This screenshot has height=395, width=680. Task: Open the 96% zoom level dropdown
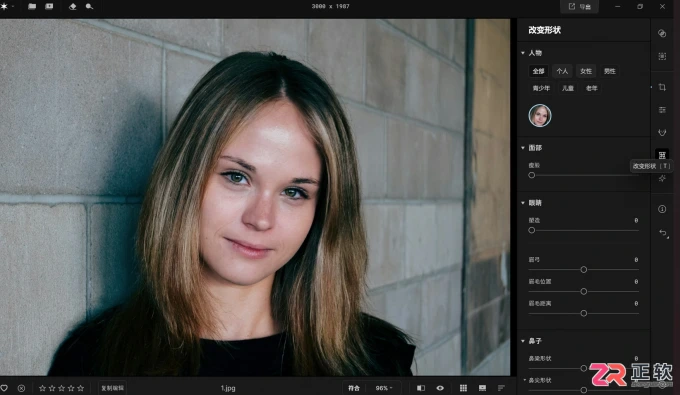[384, 388]
